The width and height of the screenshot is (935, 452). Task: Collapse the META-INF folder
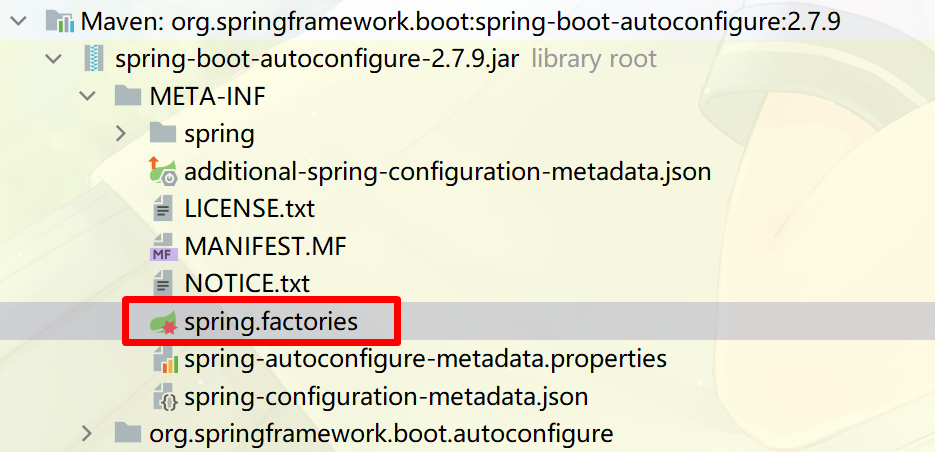(x=88, y=96)
